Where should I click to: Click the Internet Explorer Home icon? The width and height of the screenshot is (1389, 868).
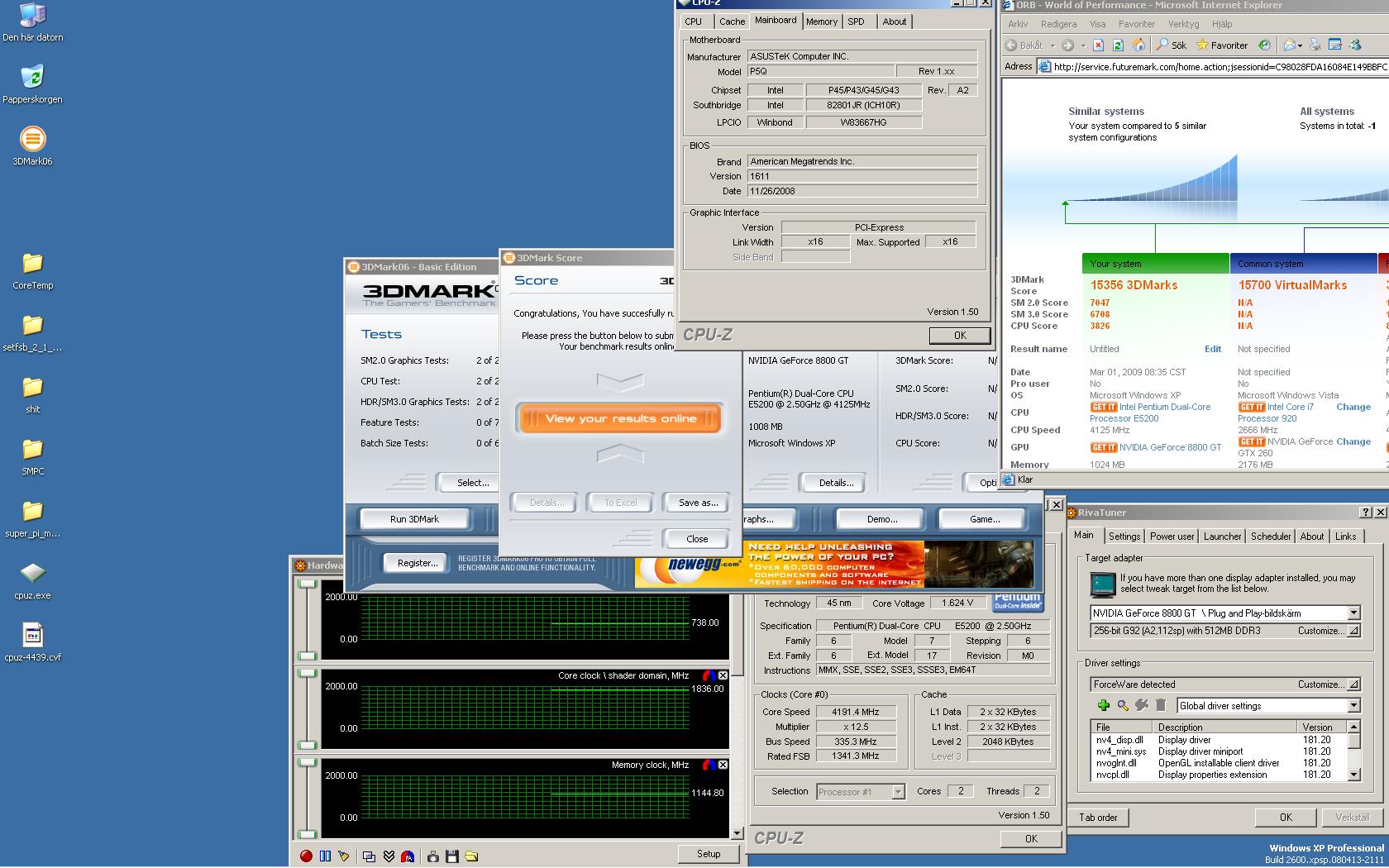tap(1138, 45)
